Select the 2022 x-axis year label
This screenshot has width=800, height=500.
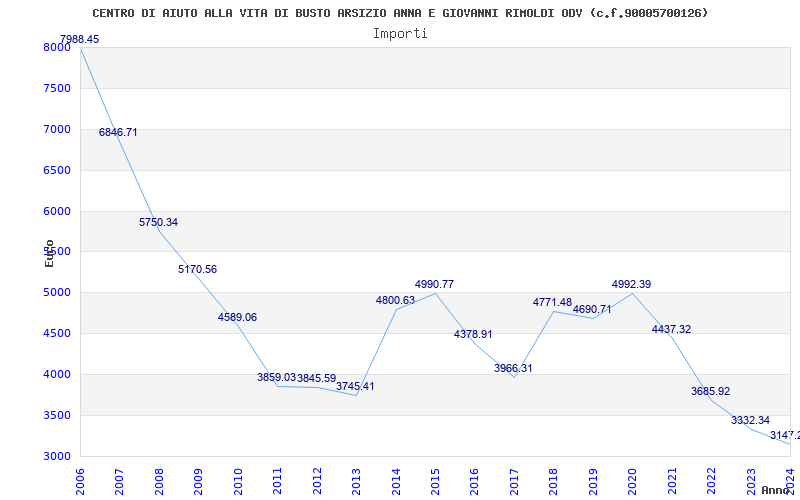tap(712, 481)
